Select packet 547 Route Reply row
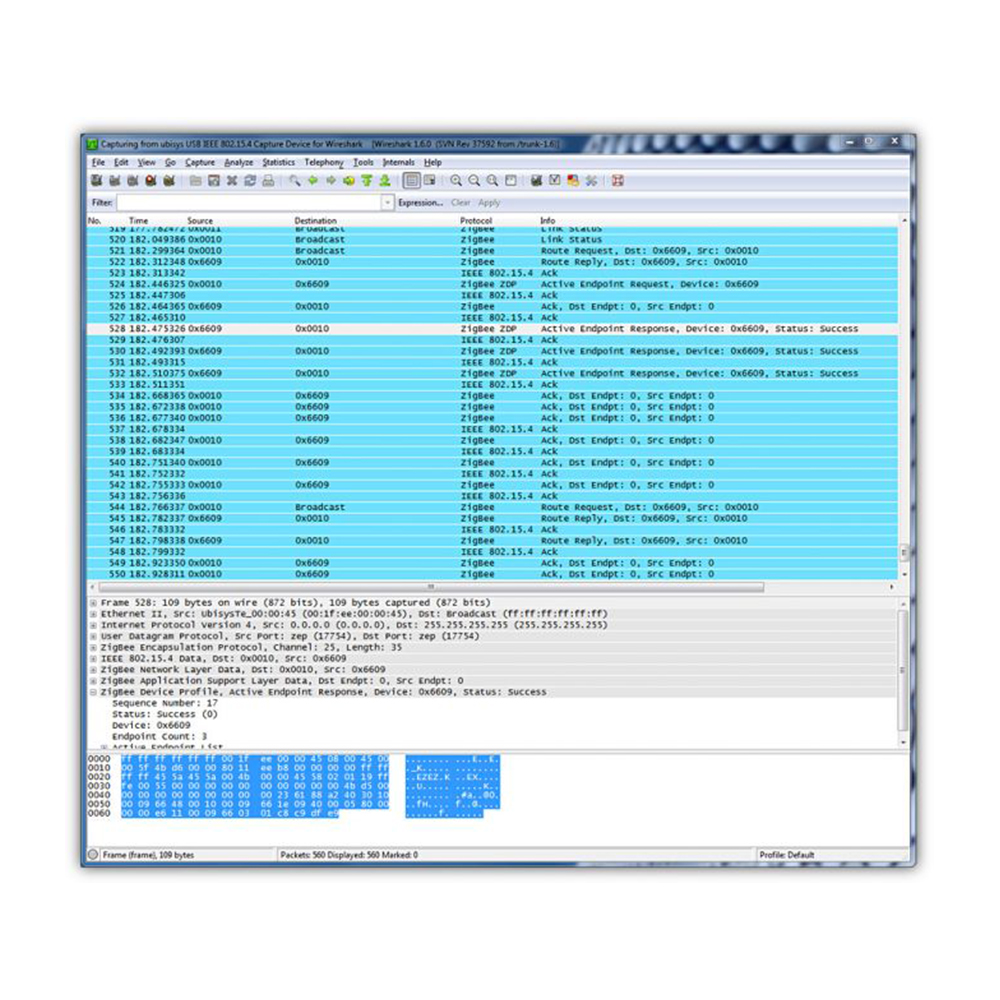Image resolution: width=1000 pixels, height=1000 pixels. (492, 541)
